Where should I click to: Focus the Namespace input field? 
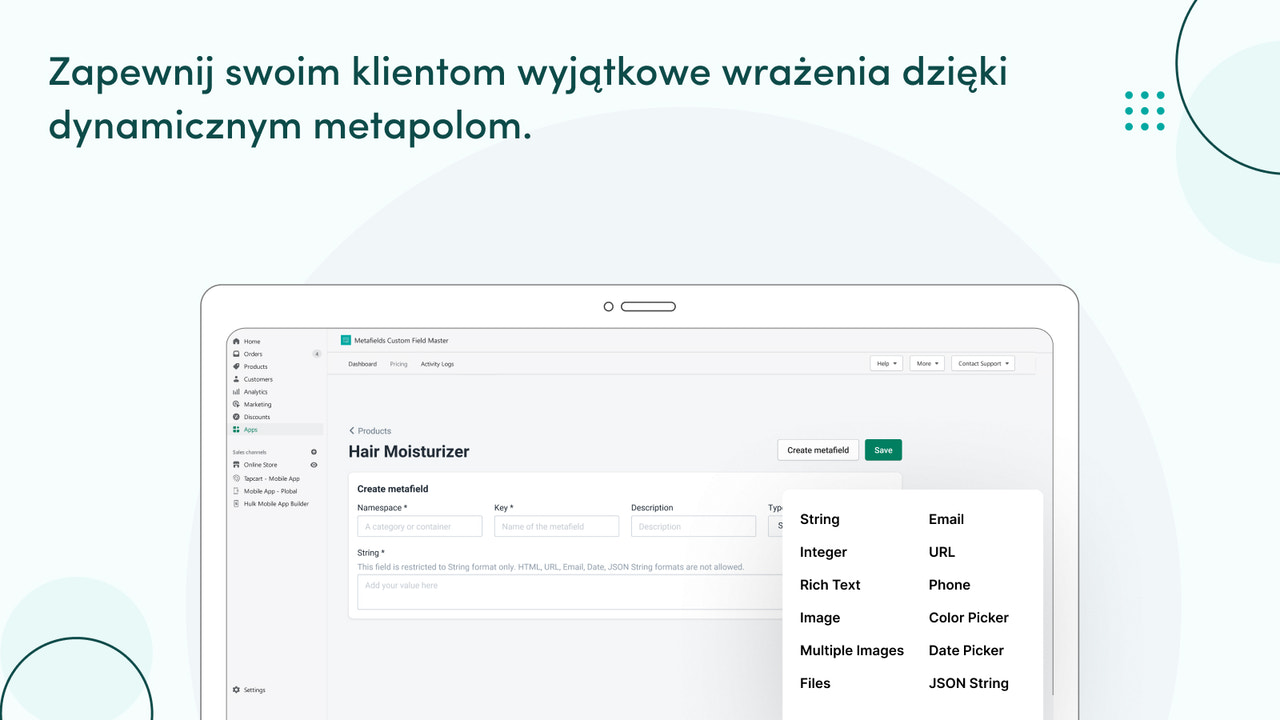click(x=420, y=527)
